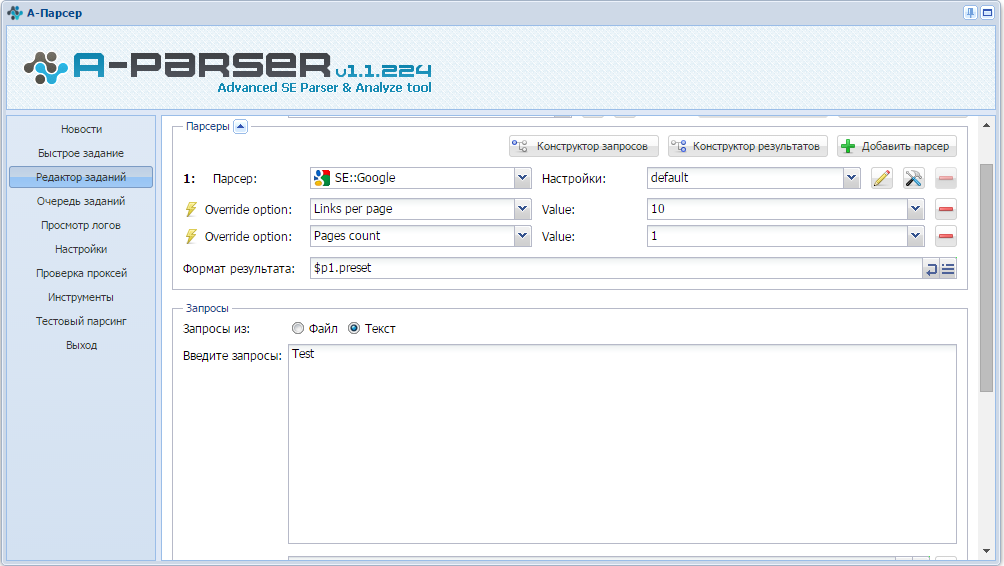Click the default preset field
The width and height of the screenshot is (1004, 566).
(745, 178)
